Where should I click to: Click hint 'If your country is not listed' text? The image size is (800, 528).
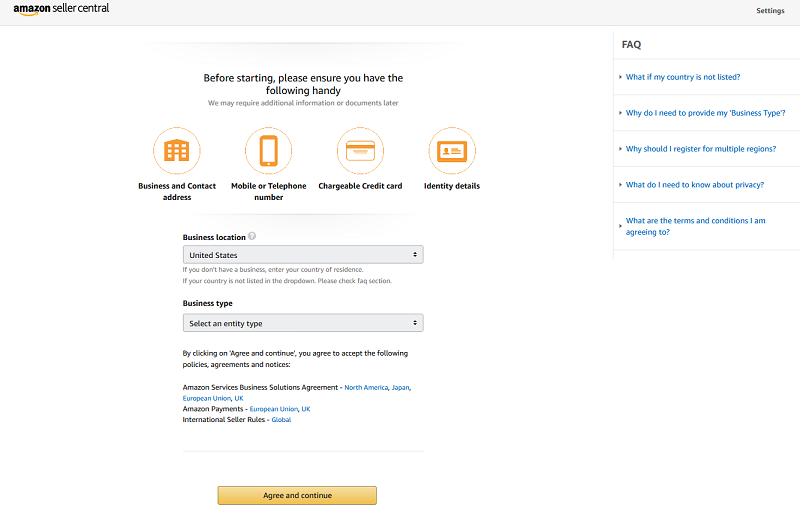tap(287, 281)
